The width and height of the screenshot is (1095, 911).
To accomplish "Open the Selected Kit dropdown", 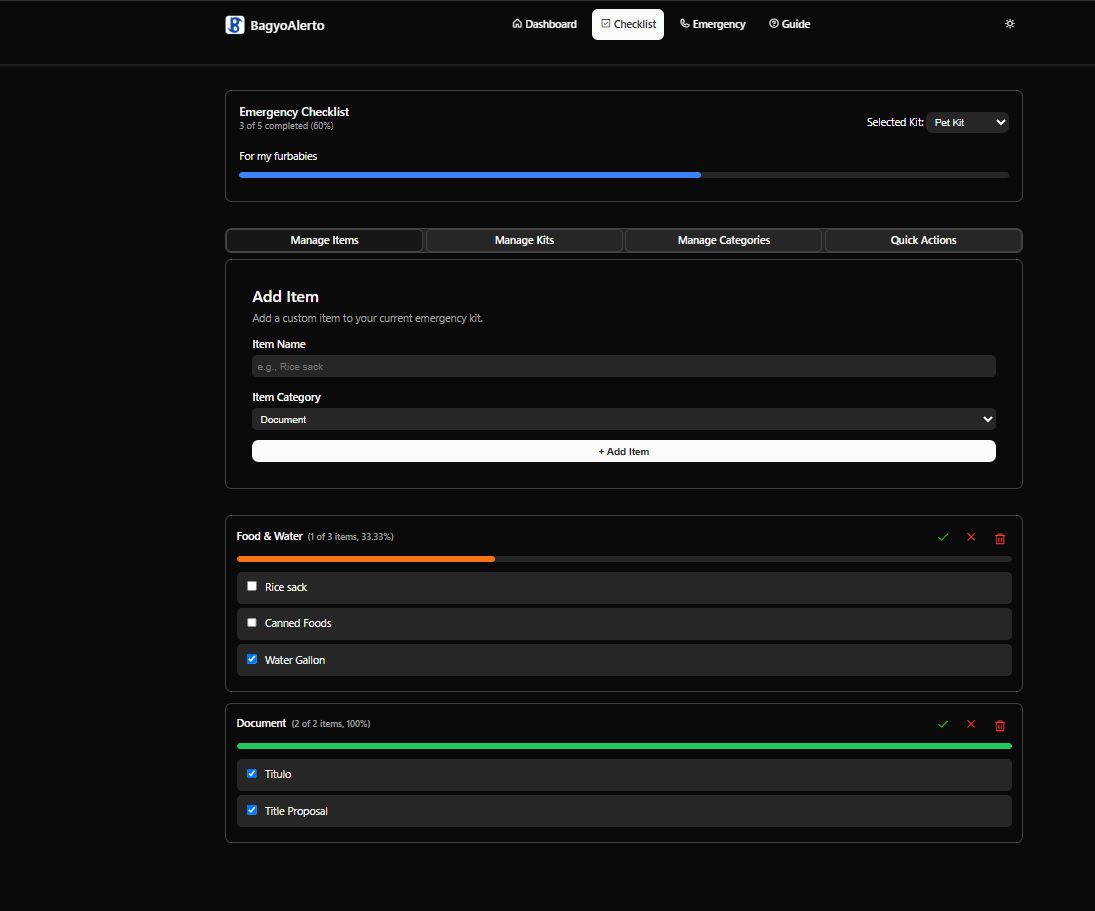I will [967, 122].
